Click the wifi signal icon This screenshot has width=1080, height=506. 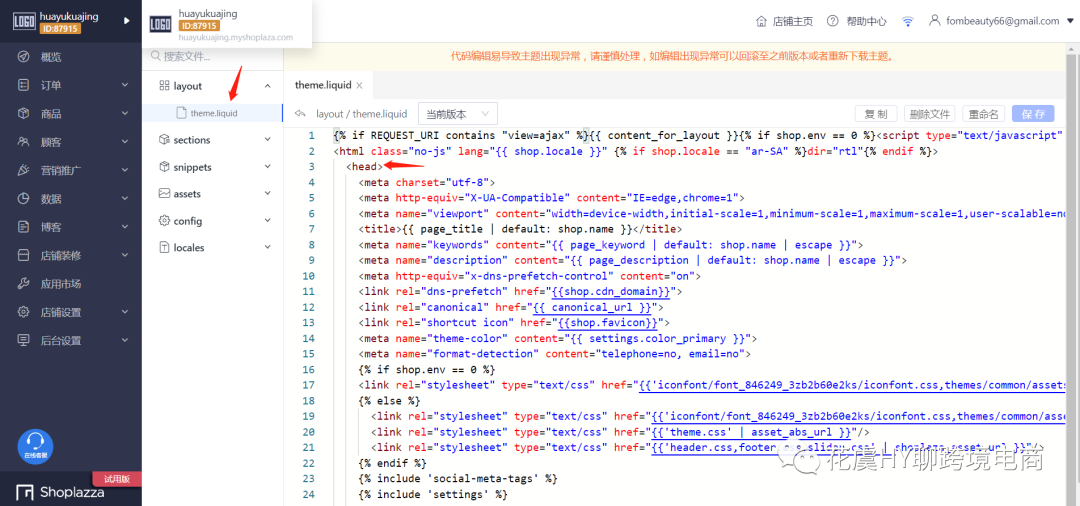point(908,21)
